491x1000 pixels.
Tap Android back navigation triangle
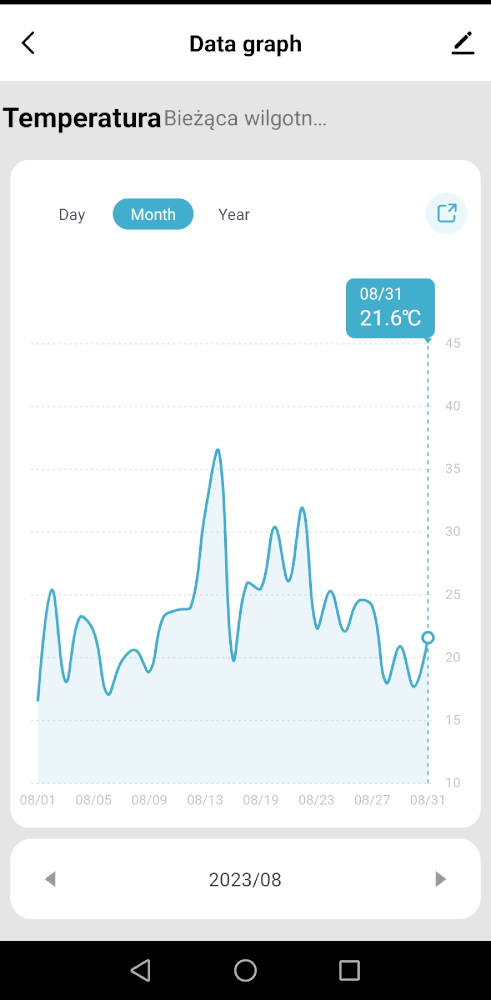click(x=140, y=970)
